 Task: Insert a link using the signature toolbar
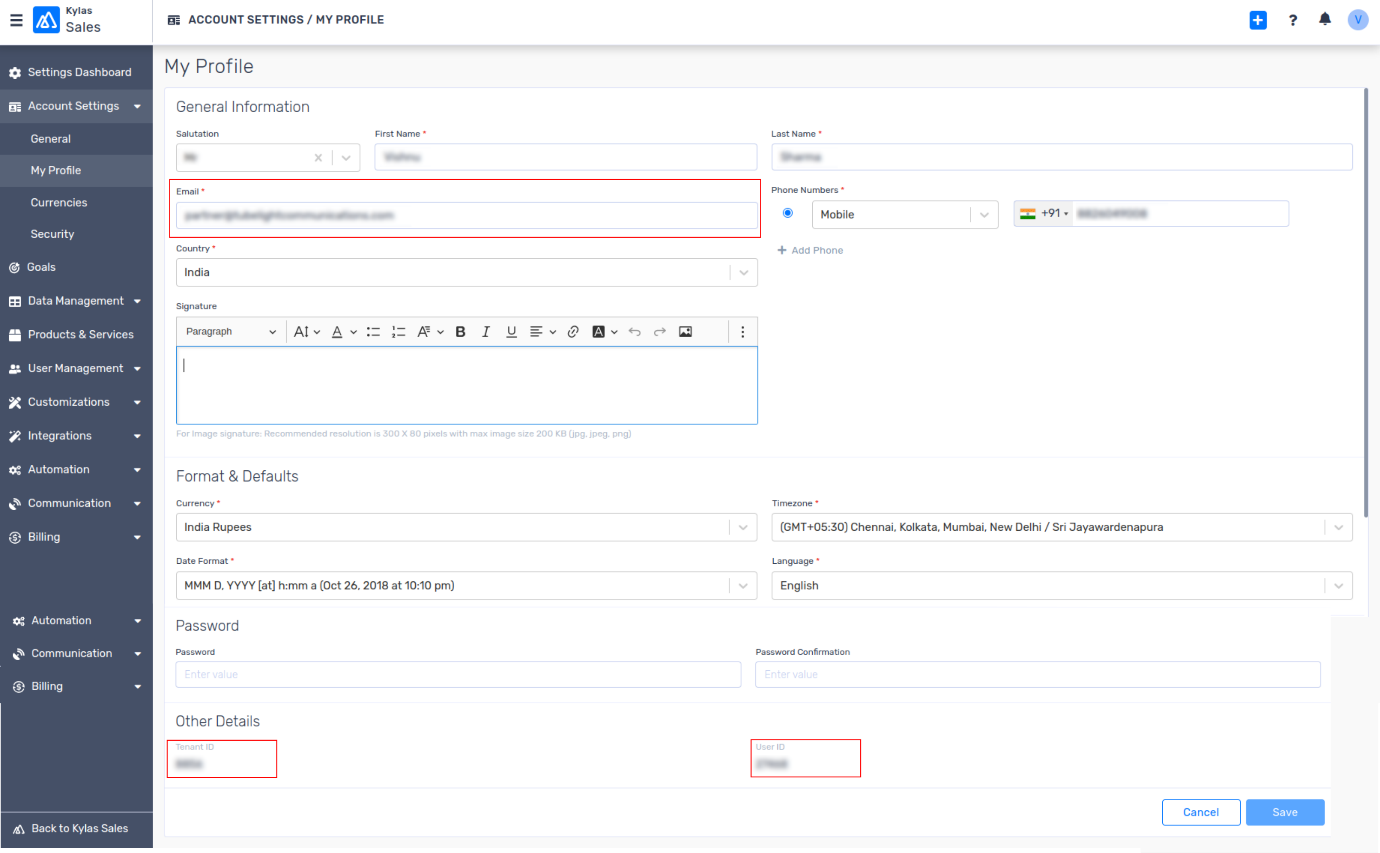click(573, 332)
